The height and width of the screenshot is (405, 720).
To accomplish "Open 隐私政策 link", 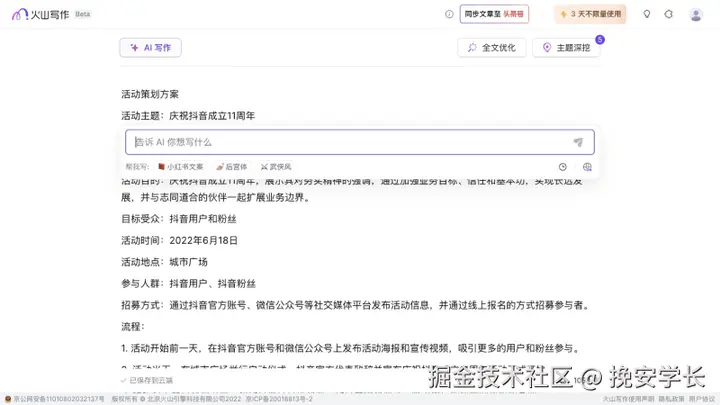I will tap(671, 399).
